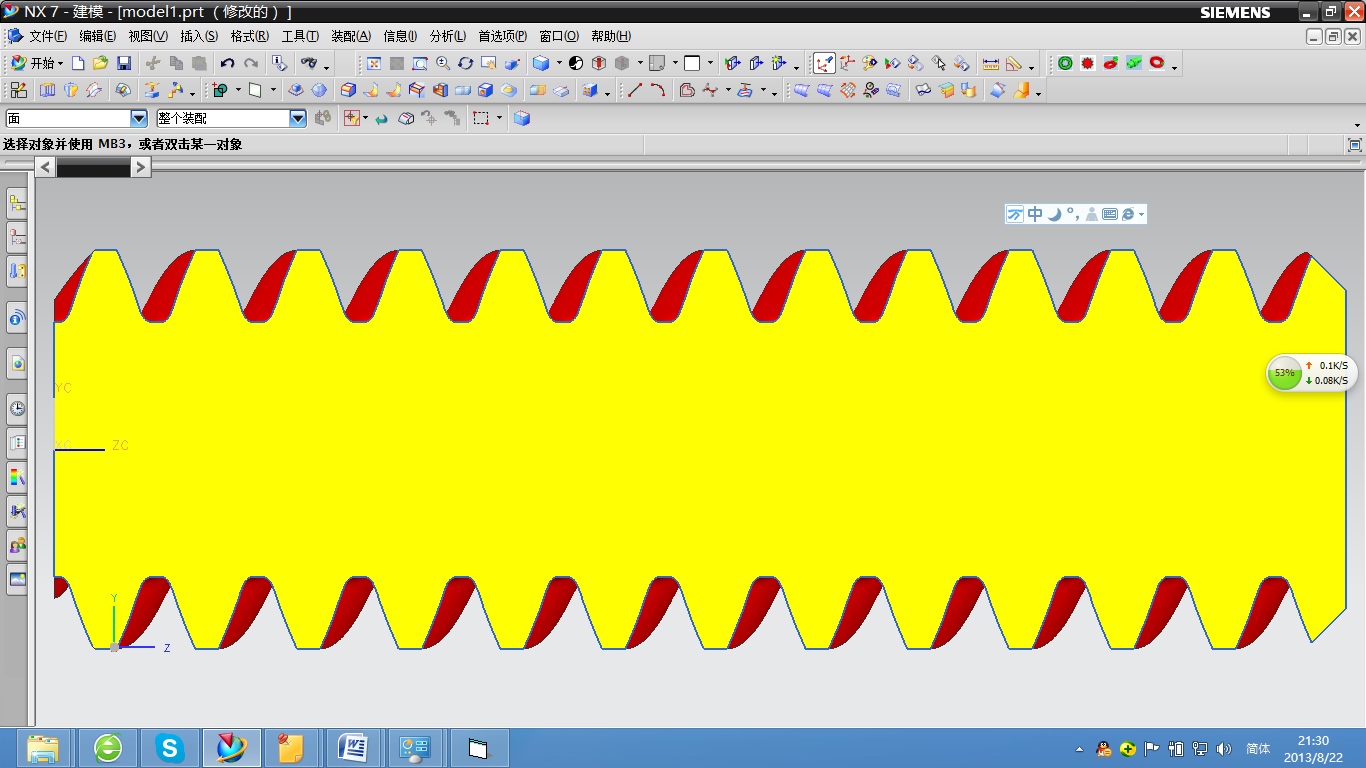The height and width of the screenshot is (768, 1366).
Task: Open the 视图(V) menu
Action: point(148,36)
